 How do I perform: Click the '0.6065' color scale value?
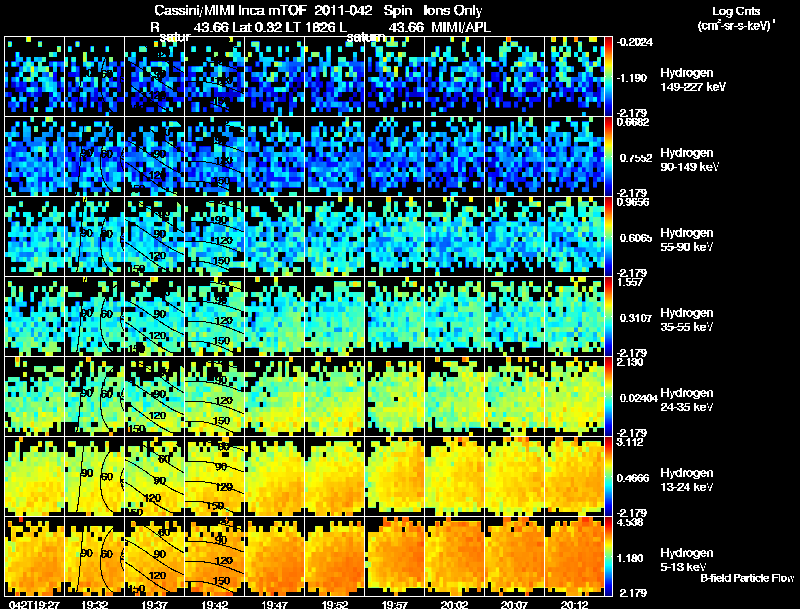[636, 238]
